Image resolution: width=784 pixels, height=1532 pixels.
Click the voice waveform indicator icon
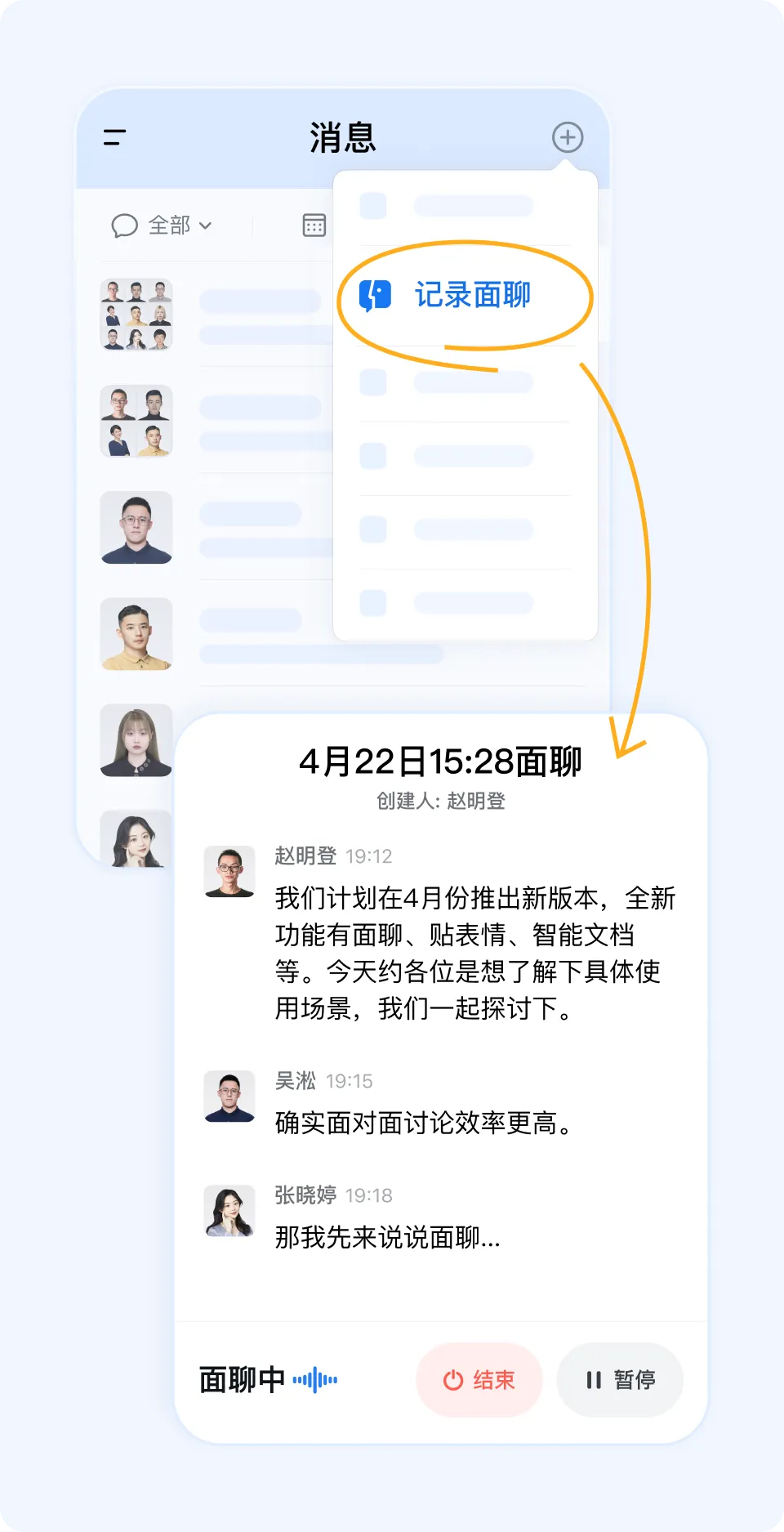click(315, 1380)
